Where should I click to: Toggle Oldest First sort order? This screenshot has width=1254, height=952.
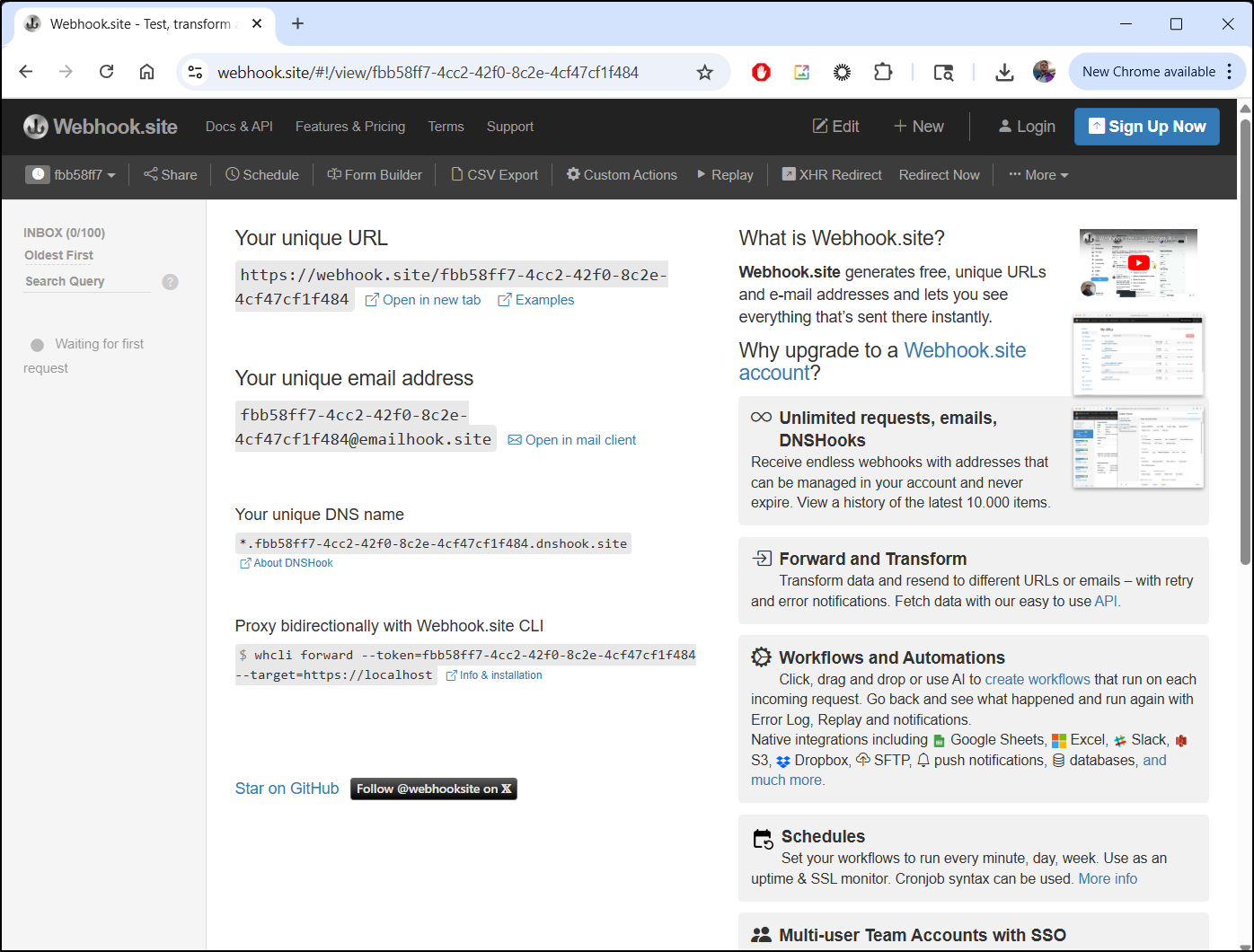pyautogui.click(x=59, y=255)
